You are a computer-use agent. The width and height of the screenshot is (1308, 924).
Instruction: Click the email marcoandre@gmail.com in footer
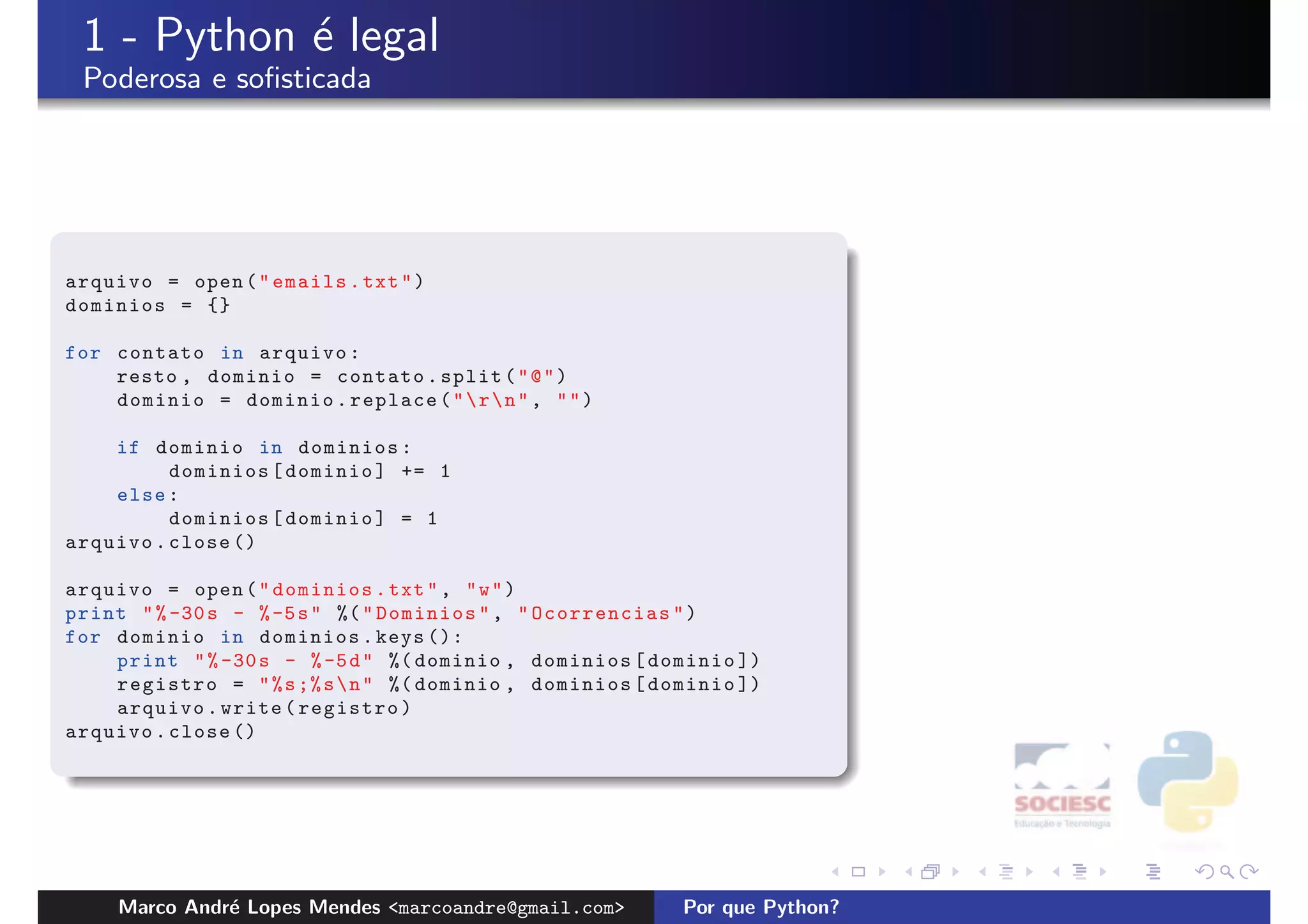tap(506, 908)
